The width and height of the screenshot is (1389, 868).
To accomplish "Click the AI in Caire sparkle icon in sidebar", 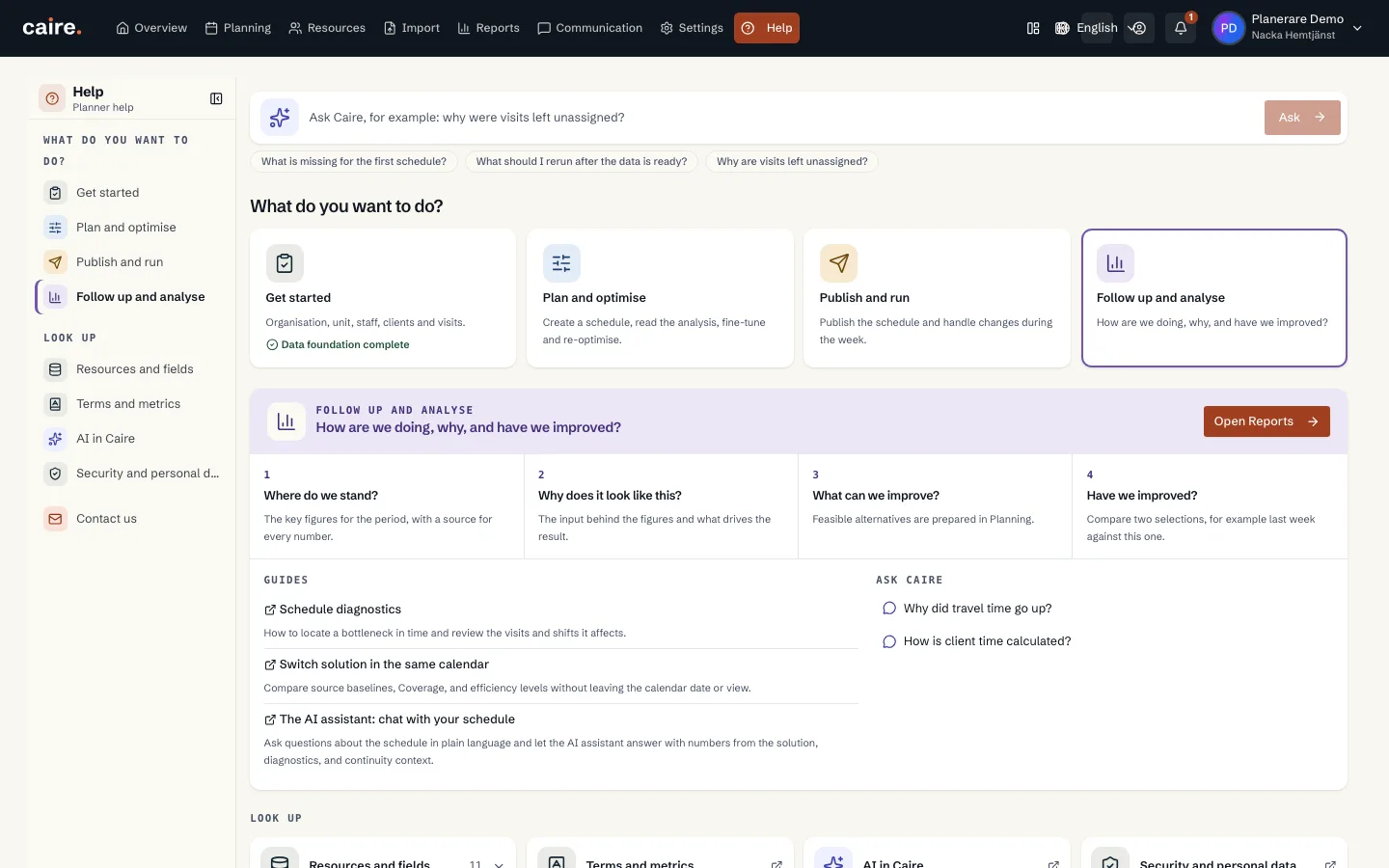I will pyautogui.click(x=55, y=439).
